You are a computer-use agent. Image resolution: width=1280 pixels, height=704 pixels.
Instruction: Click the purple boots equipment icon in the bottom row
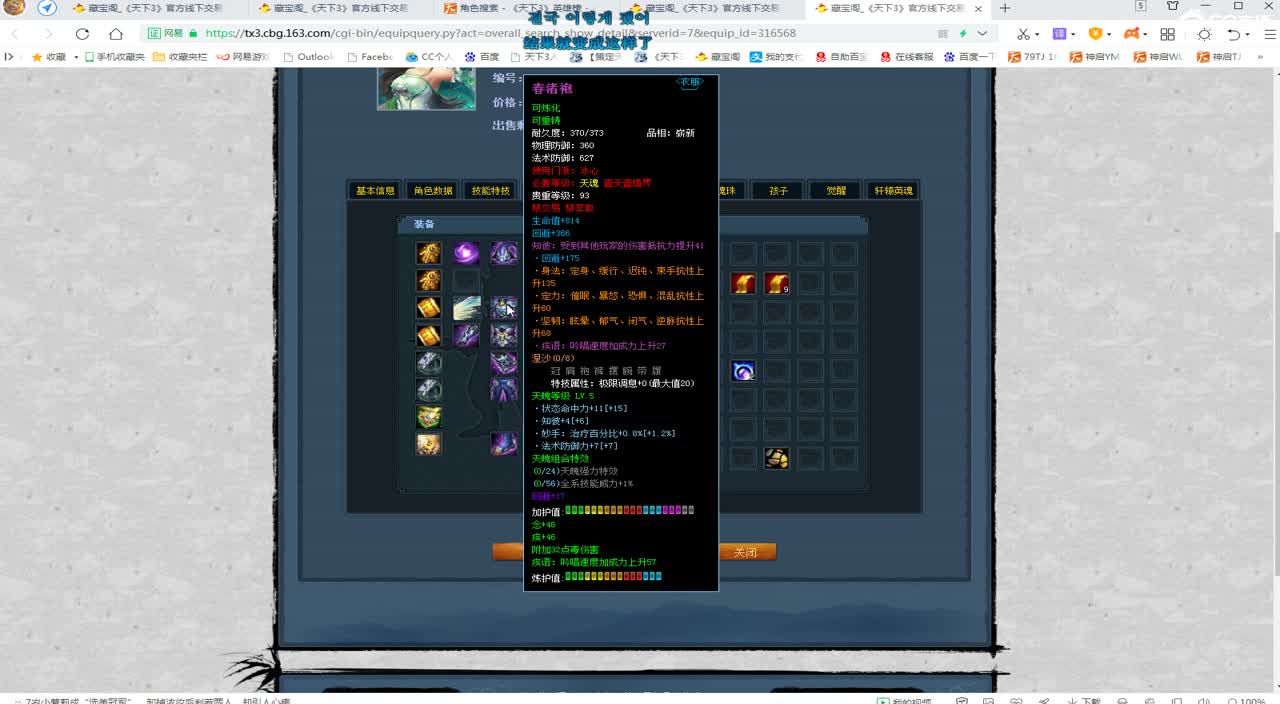point(504,443)
